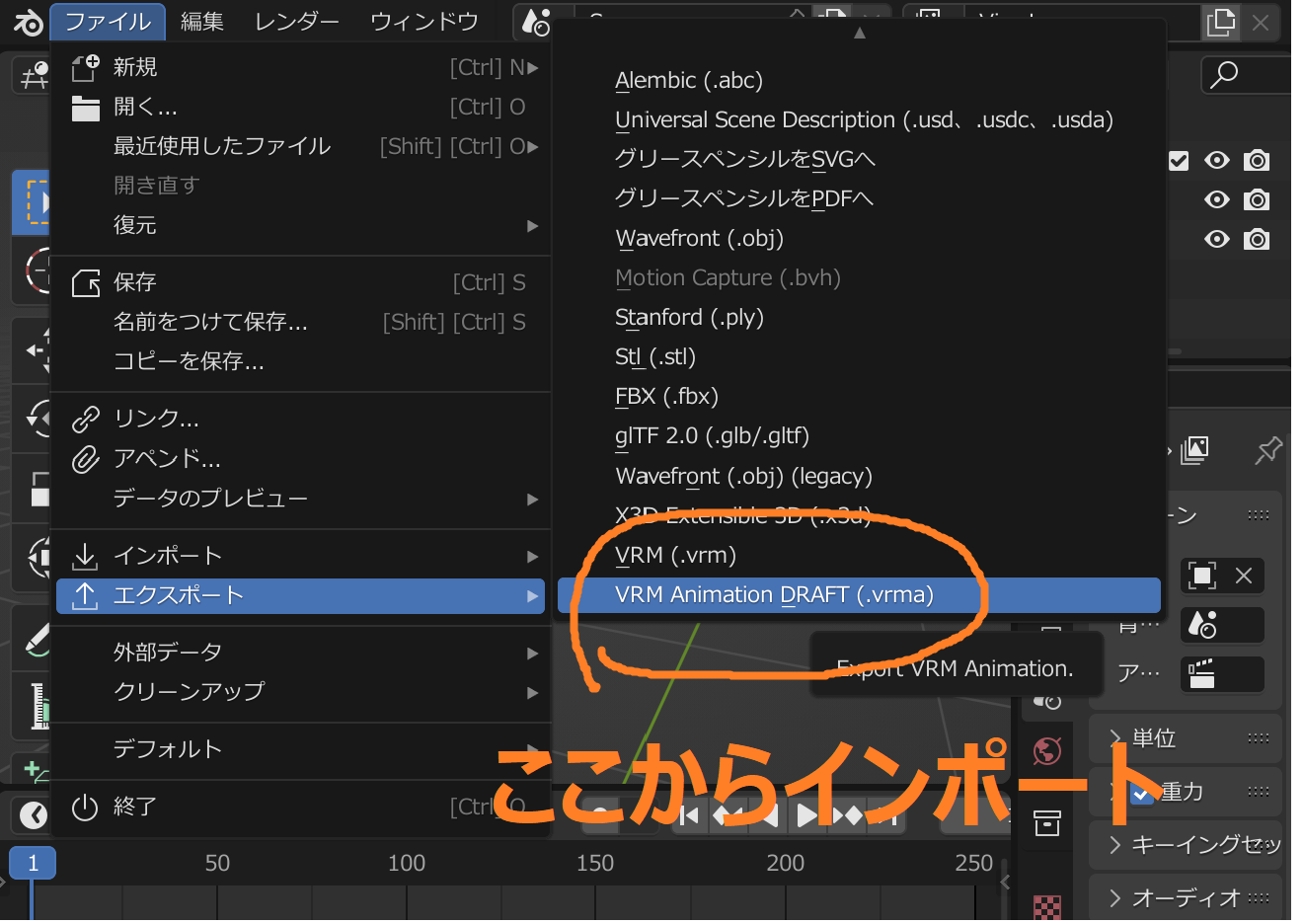The width and height of the screenshot is (1303, 924).
Task: Open the クリーンアップ submenu
Action: [x=301, y=692]
